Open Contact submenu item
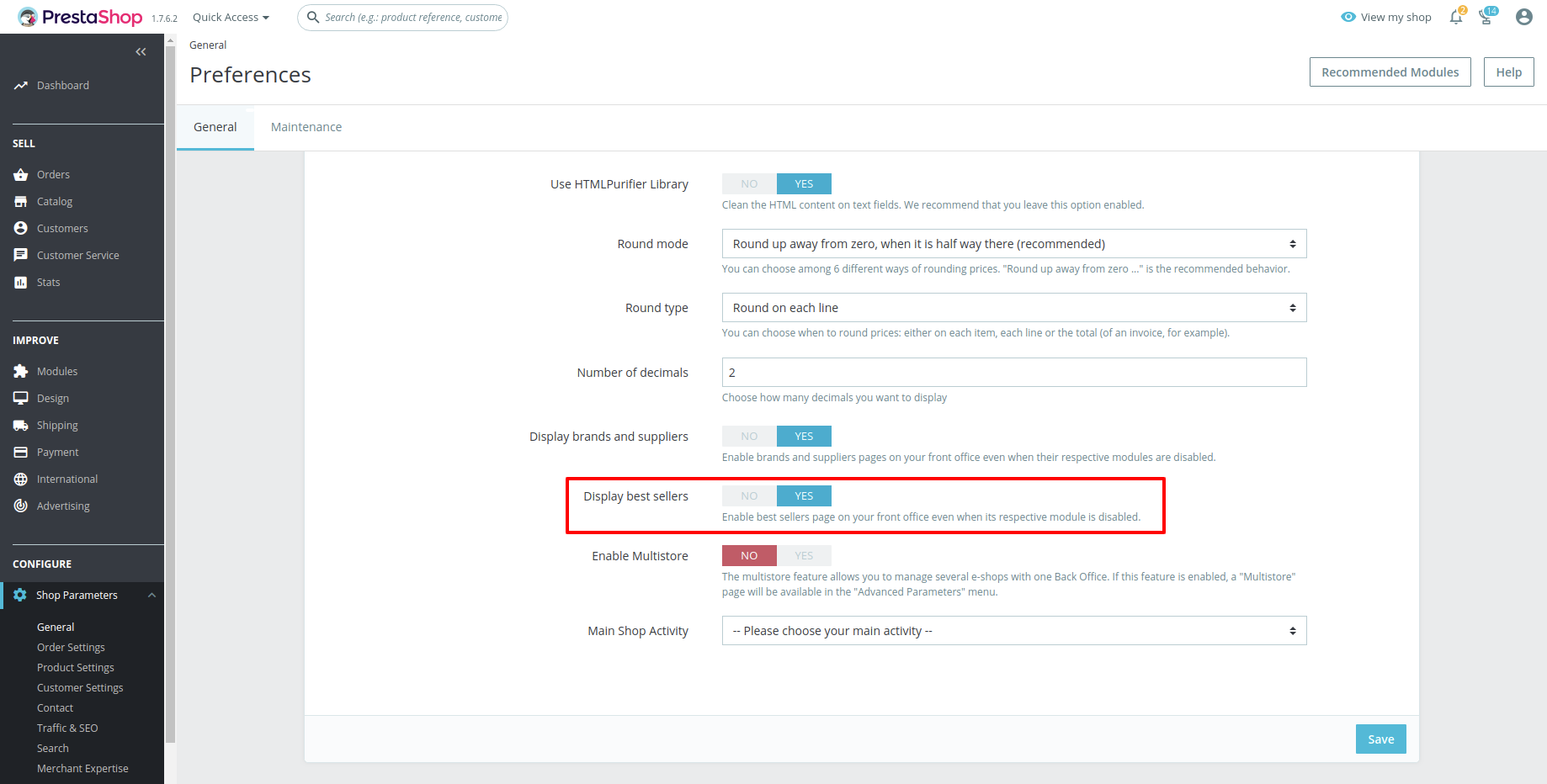 (55, 708)
